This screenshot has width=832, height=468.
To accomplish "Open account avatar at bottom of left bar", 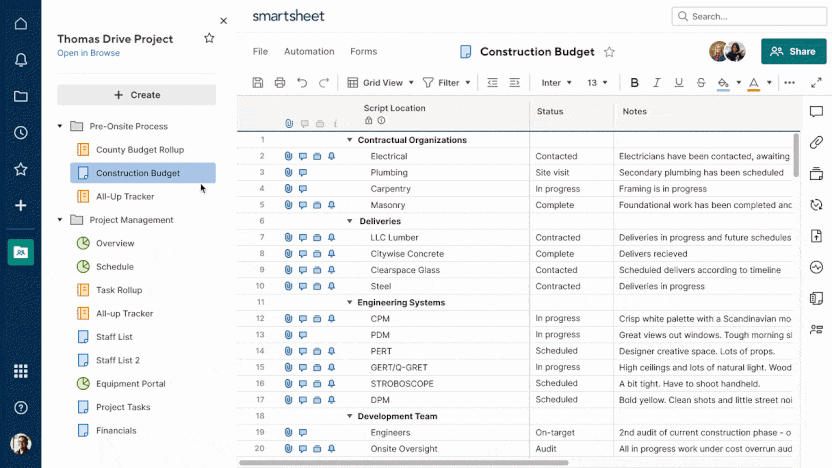I will click(x=21, y=444).
